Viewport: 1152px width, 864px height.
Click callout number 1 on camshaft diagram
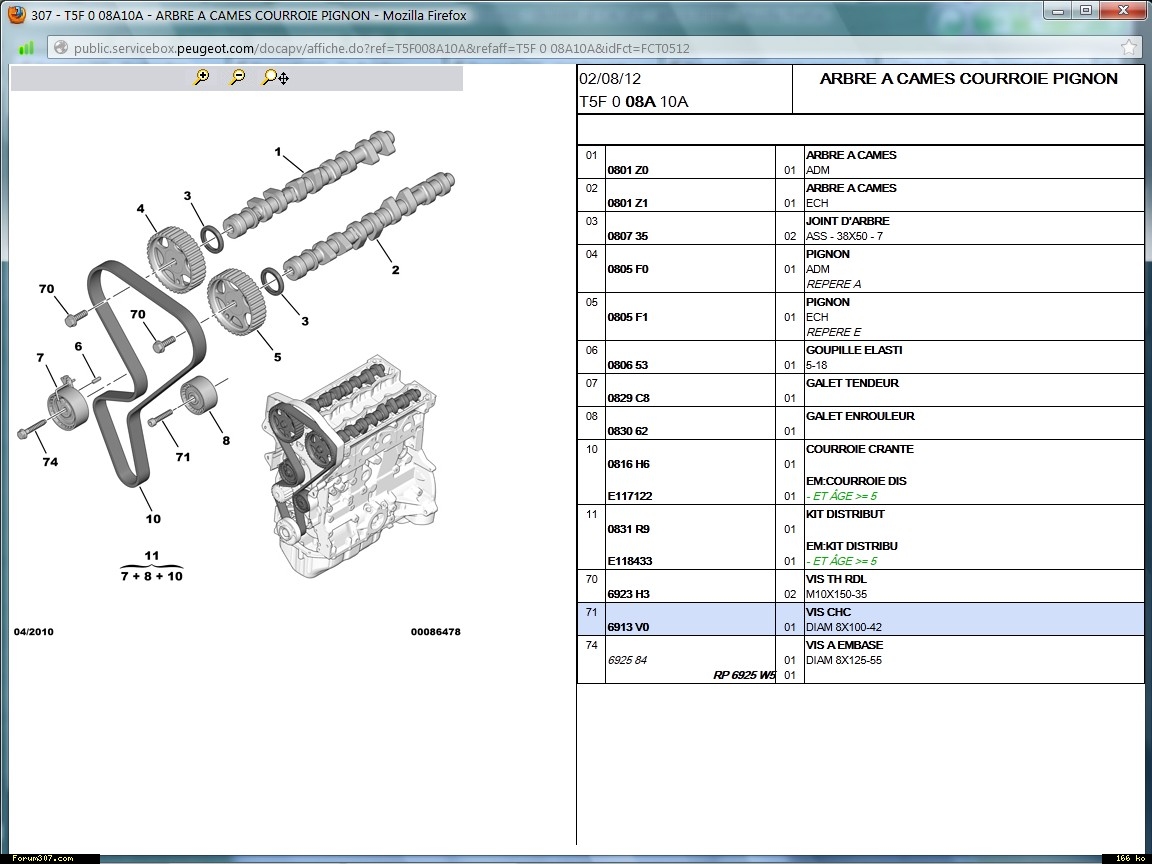tap(278, 152)
